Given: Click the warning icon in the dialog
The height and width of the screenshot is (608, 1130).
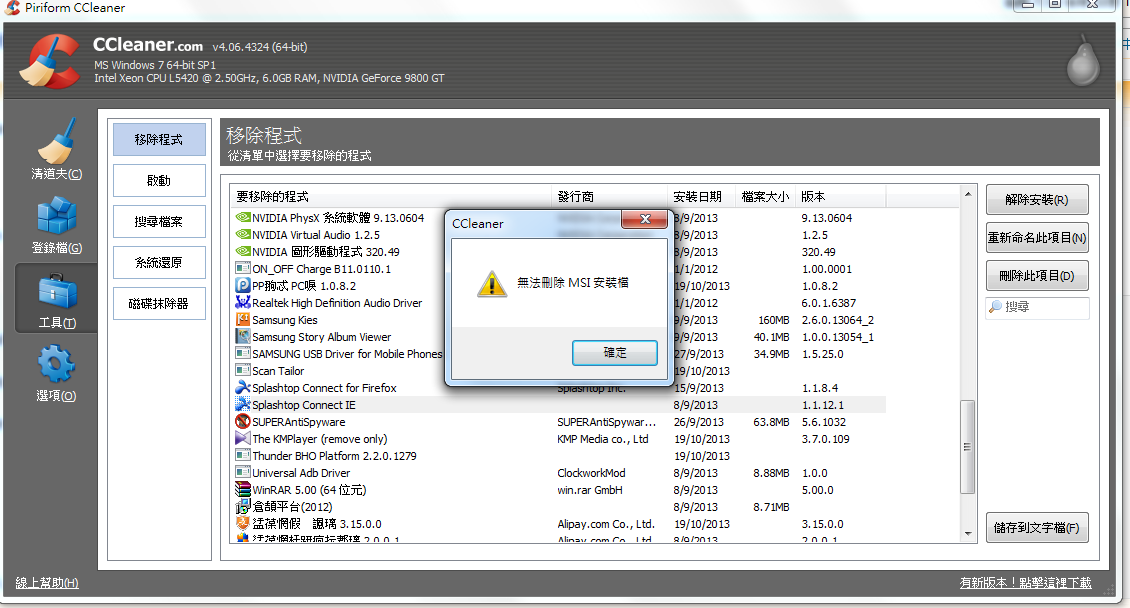Looking at the screenshot, I should coord(492,284).
